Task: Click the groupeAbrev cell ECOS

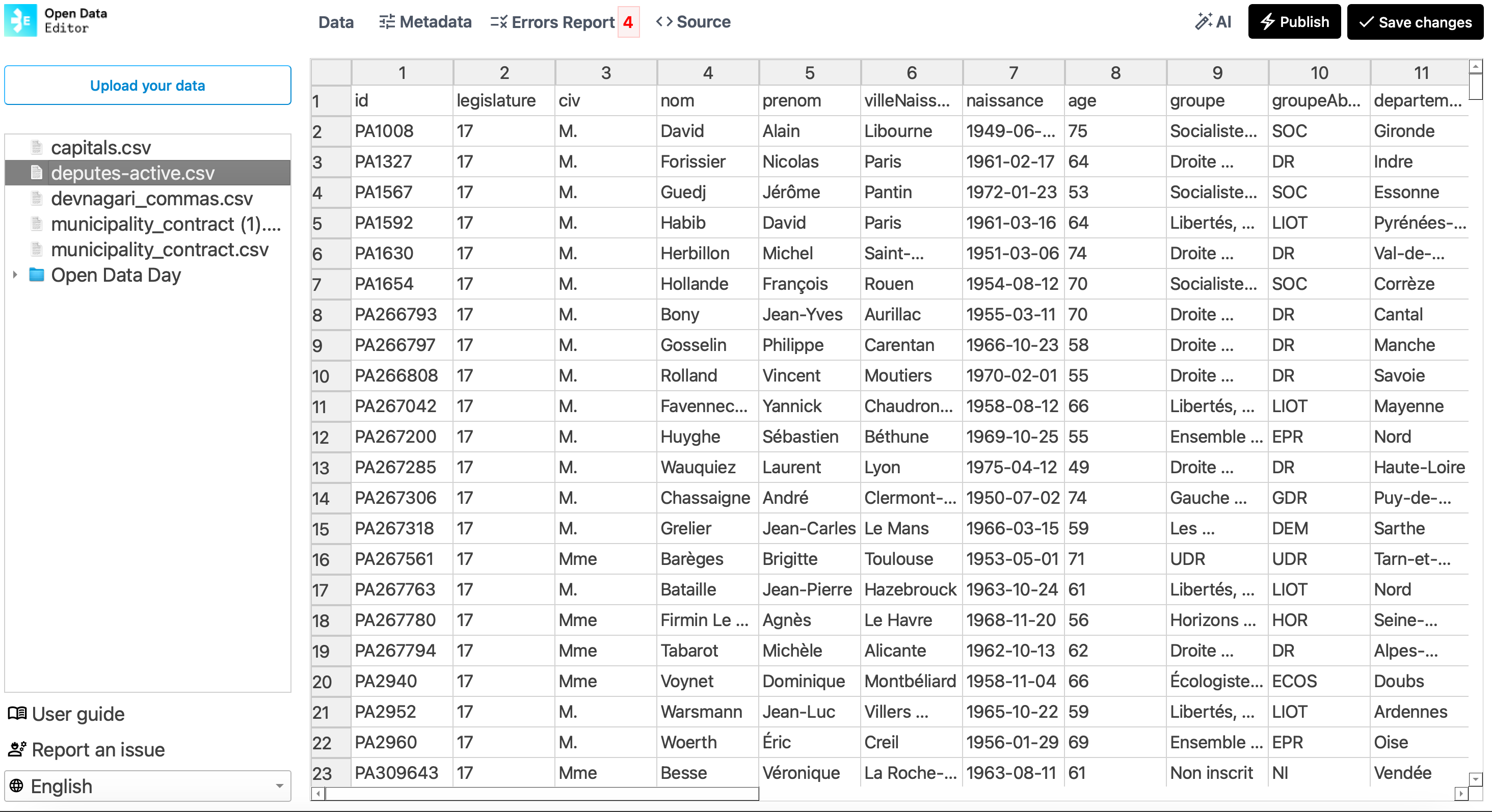Action: point(1319,681)
